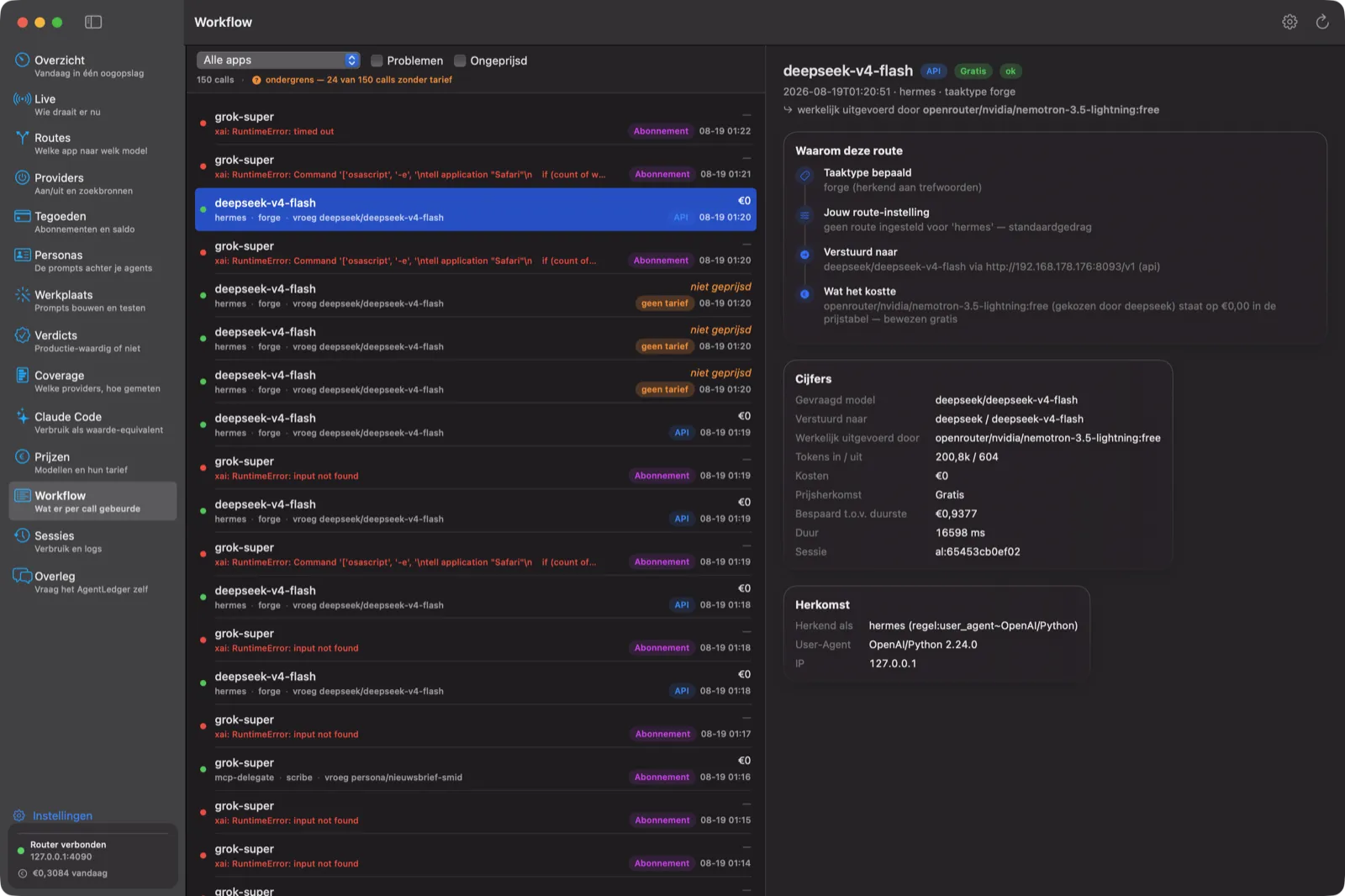Click the Routes fork icon

point(22,138)
